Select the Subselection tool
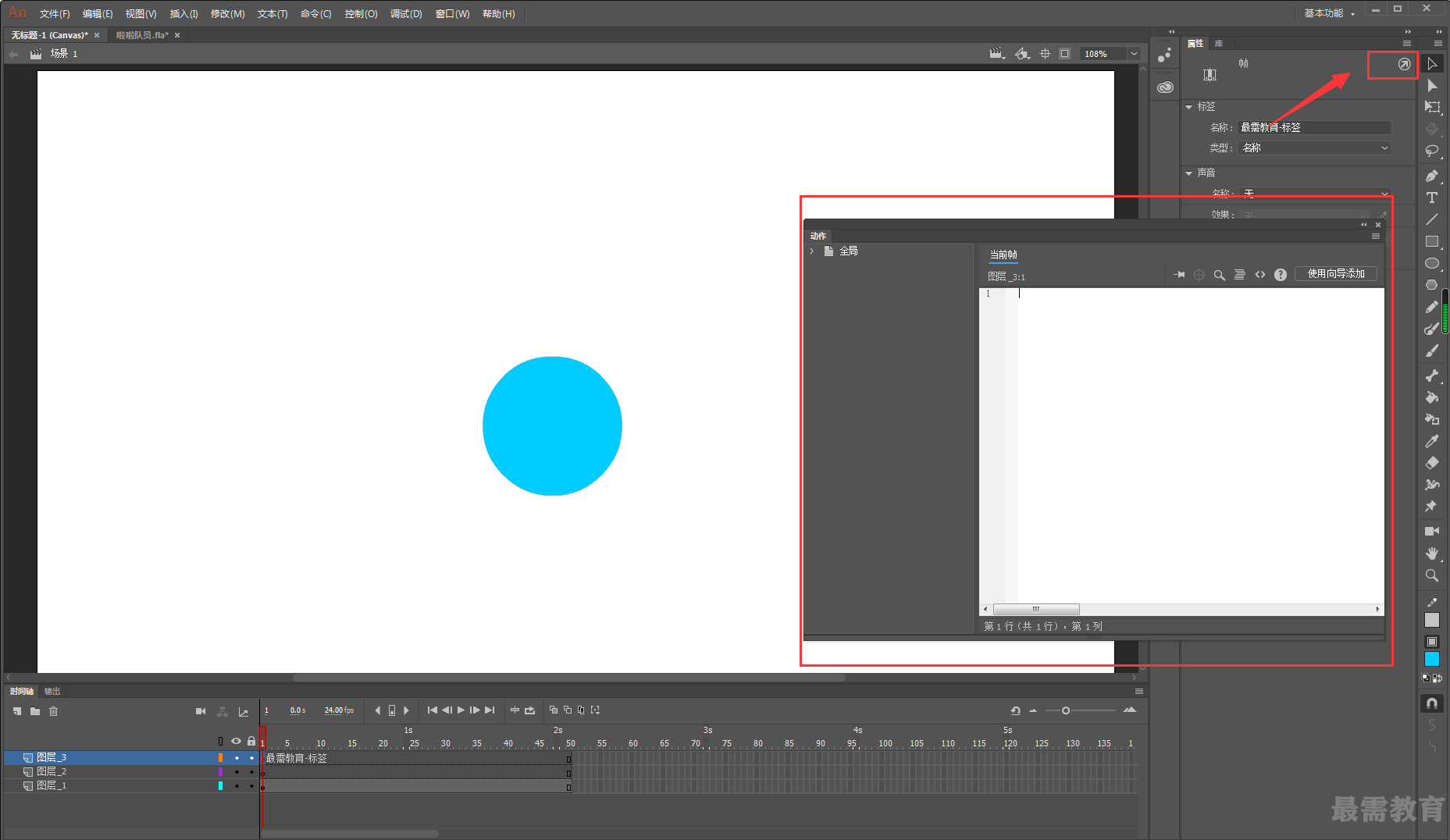The image size is (1450, 840). point(1432,86)
